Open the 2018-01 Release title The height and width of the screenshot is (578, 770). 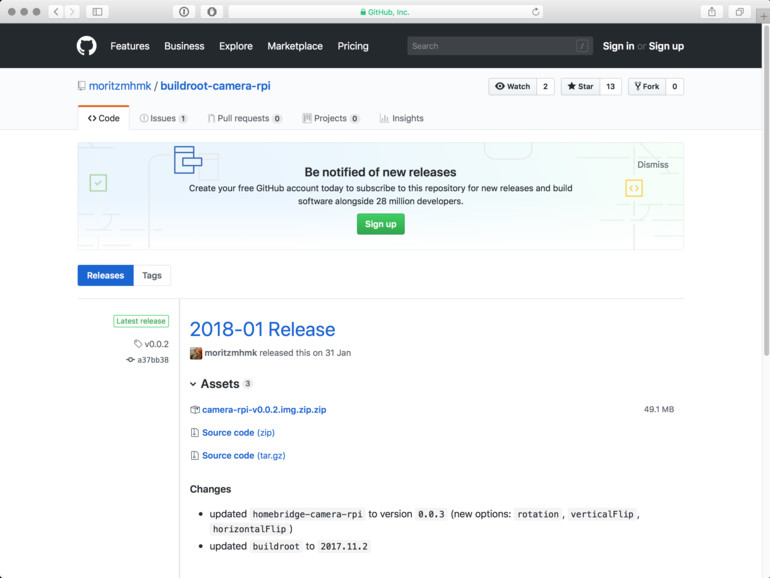(262, 330)
